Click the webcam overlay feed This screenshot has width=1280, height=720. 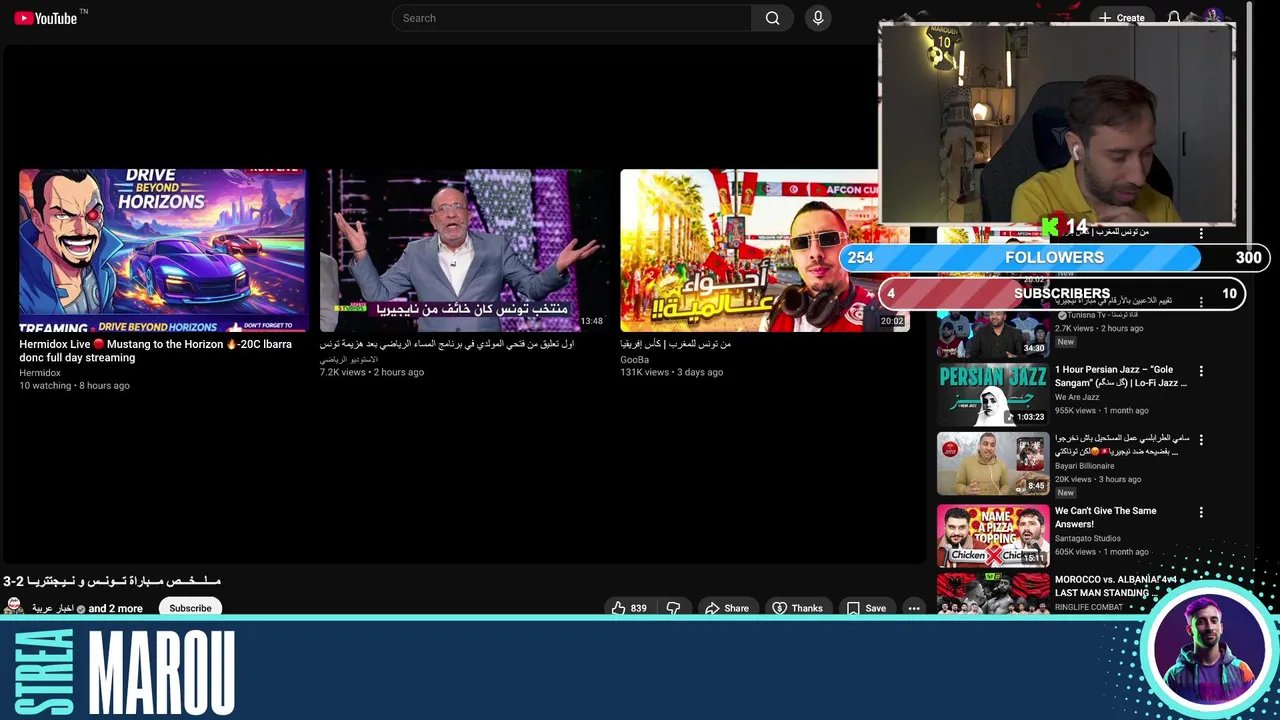click(1057, 123)
